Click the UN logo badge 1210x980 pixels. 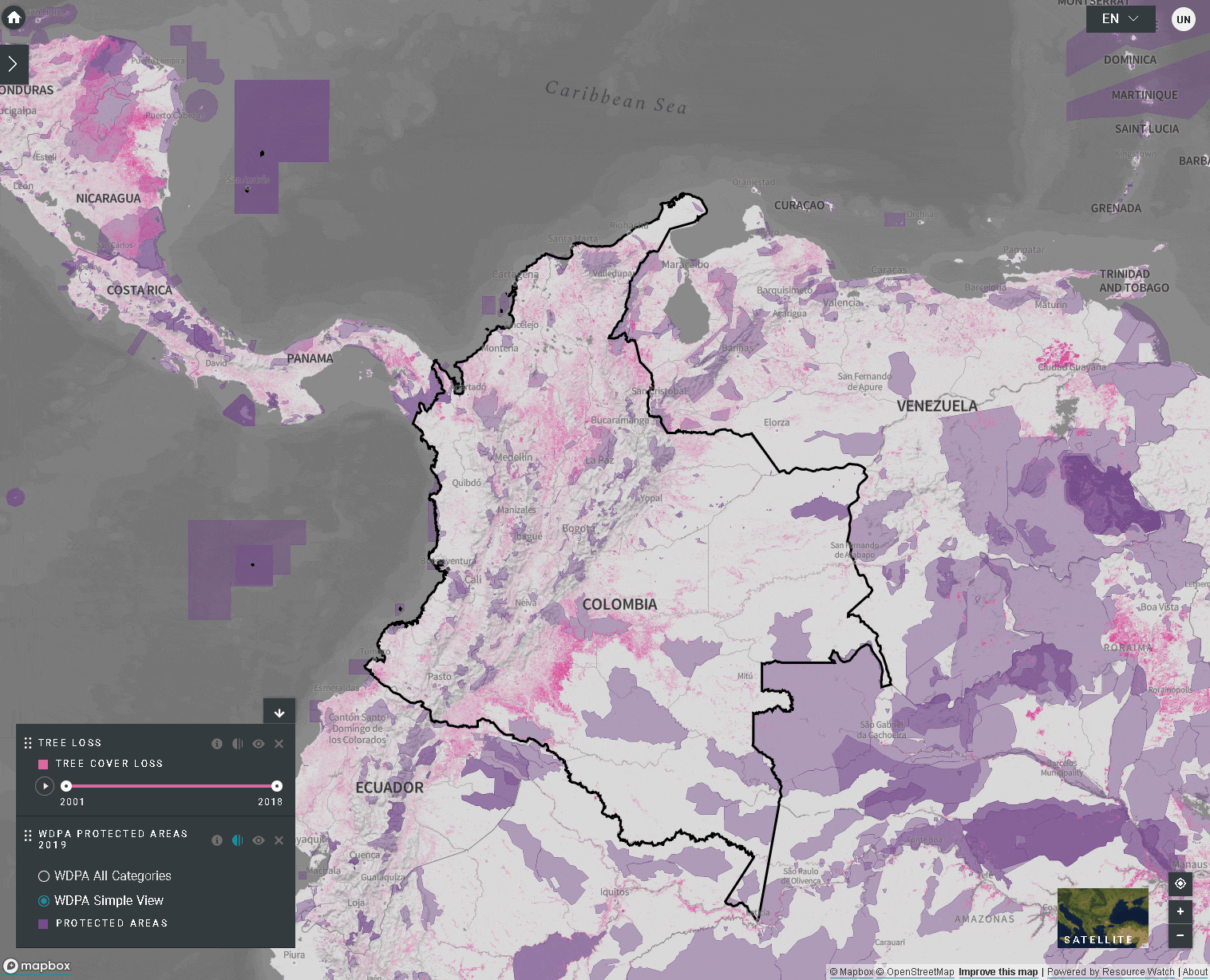click(1183, 19)
